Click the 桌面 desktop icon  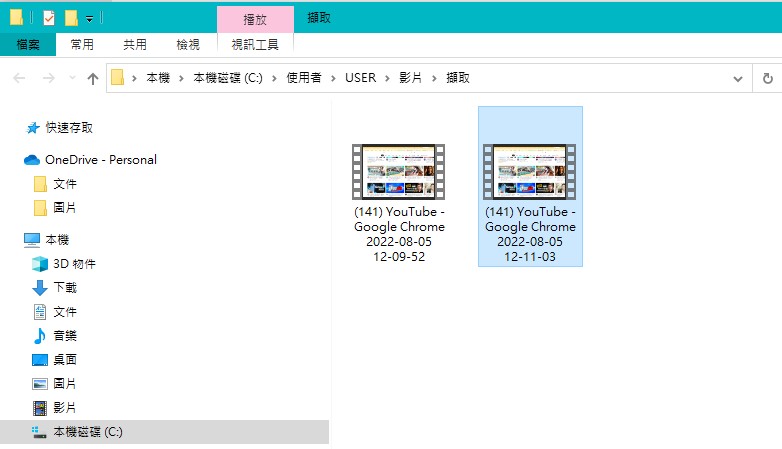tap(40, 360)
